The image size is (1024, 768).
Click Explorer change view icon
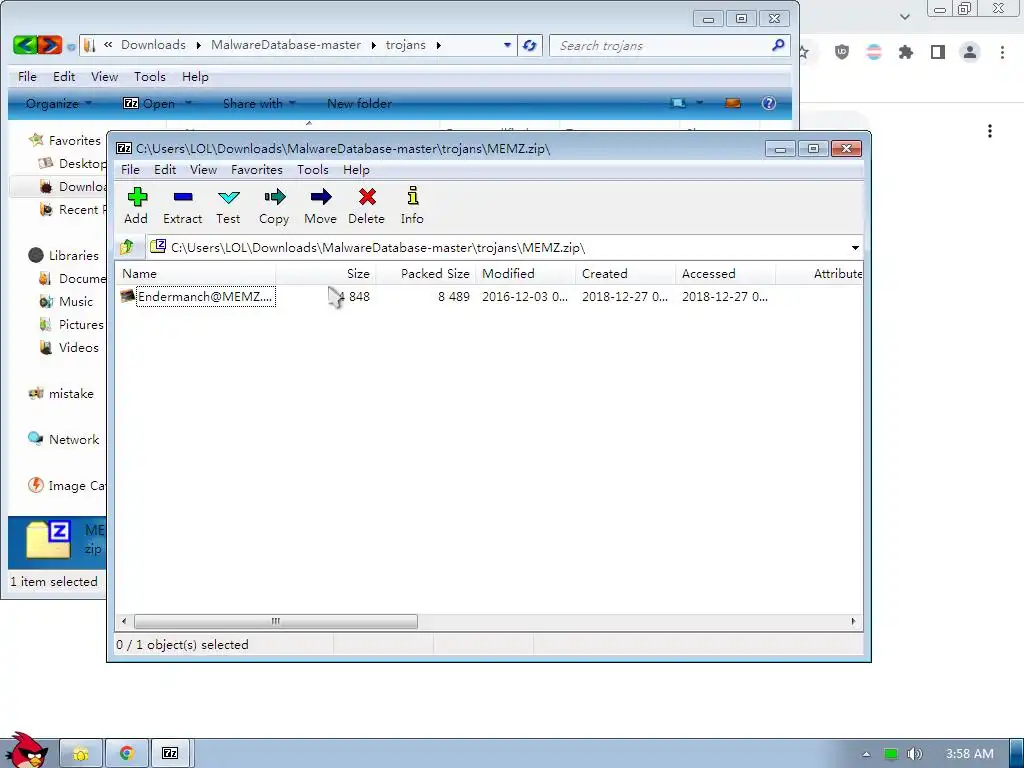[x=679, y=103]
